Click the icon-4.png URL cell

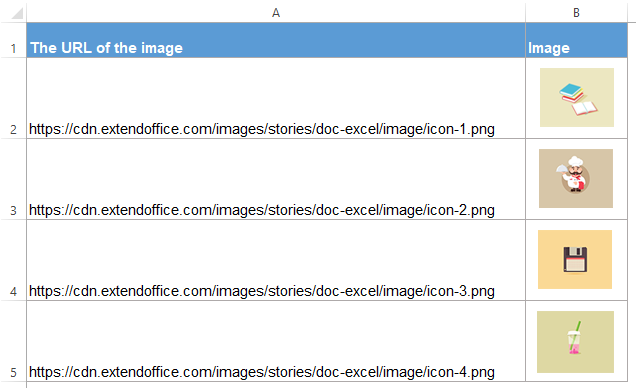276,341
